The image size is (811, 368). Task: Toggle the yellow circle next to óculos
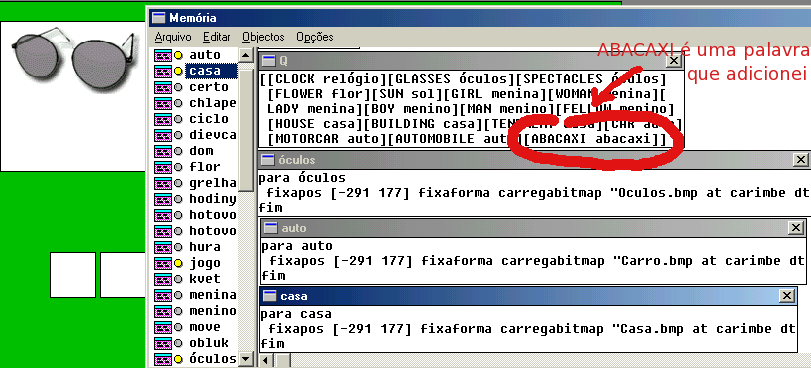point(178,359)
